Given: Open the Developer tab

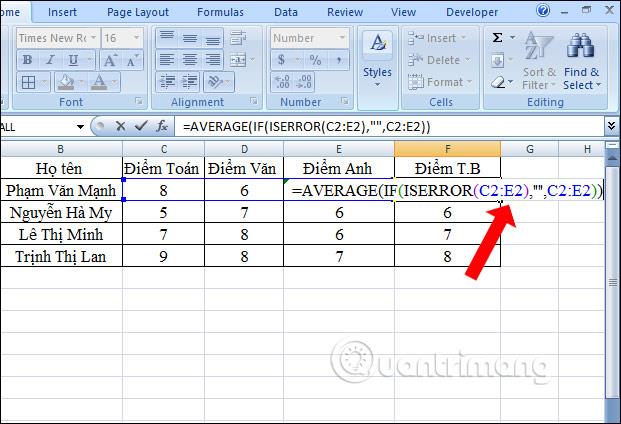Looking at the screenshot, I should [x=472, y=12].
